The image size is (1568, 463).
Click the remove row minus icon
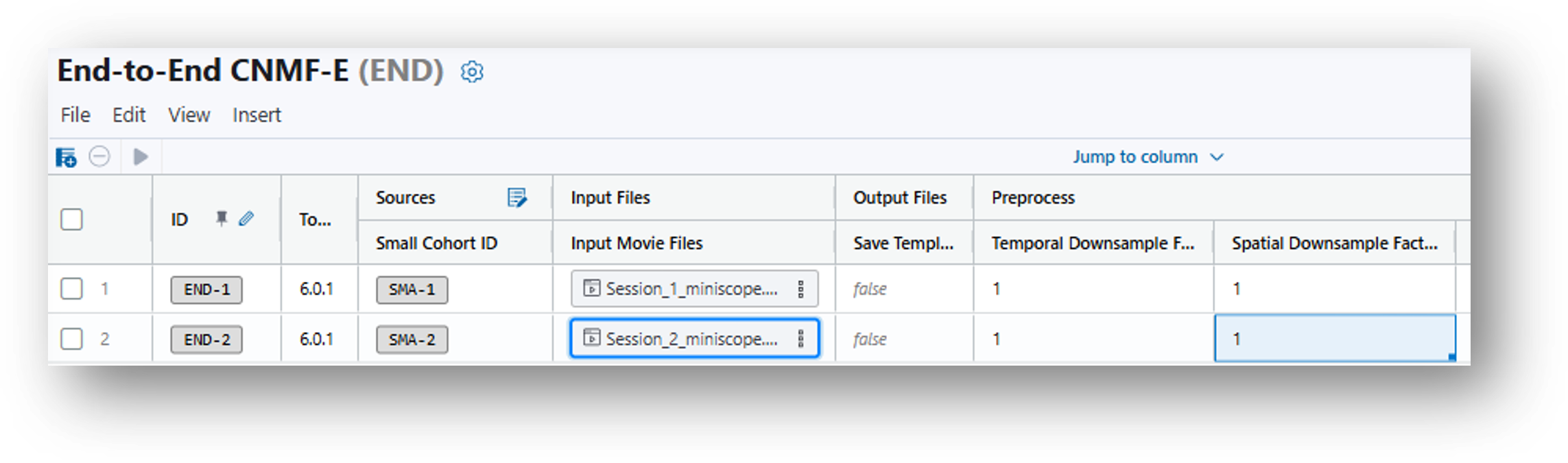pos(99,157)
